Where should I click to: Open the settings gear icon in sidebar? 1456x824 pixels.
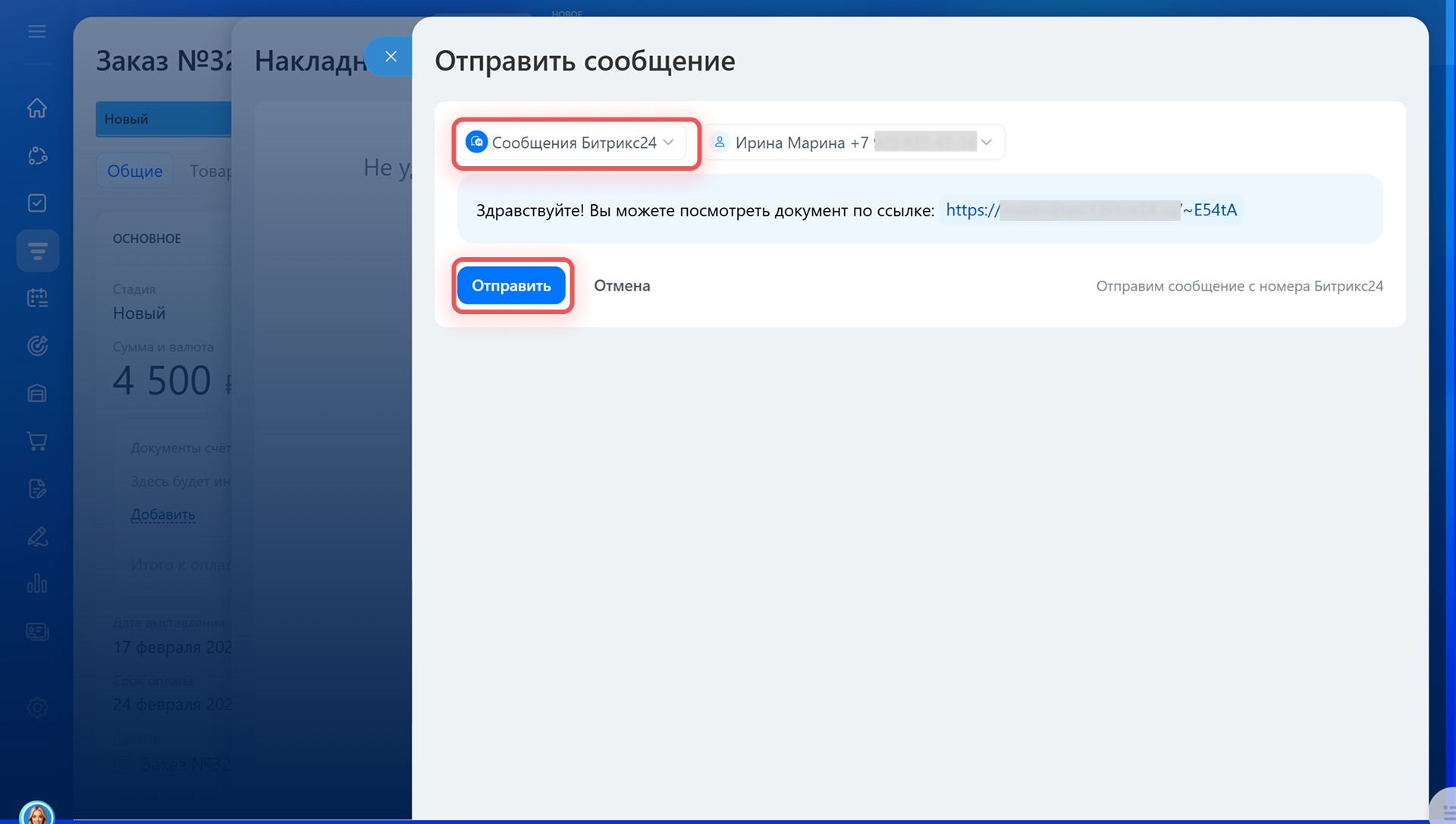[37, 707]
